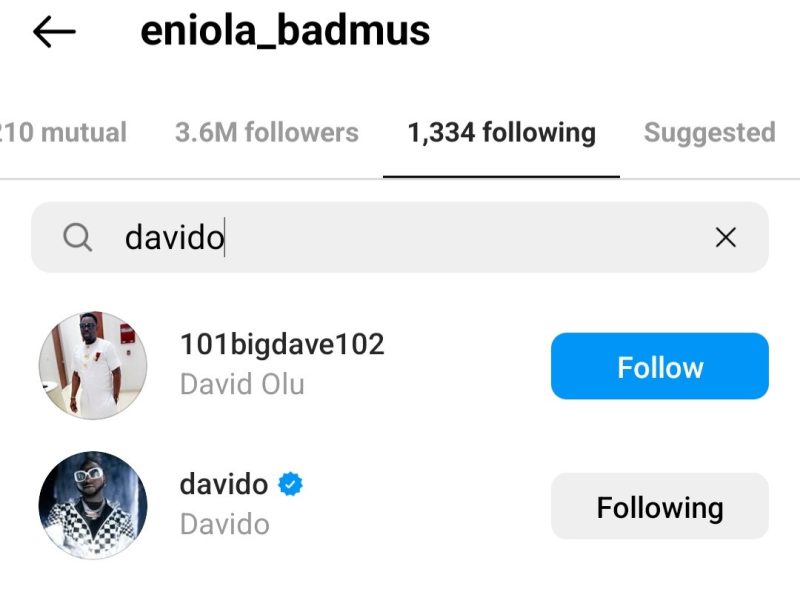The height and width of the screenshot is (612, 800).
Task: Tap the back arrow icon
Action: point(54,32)
